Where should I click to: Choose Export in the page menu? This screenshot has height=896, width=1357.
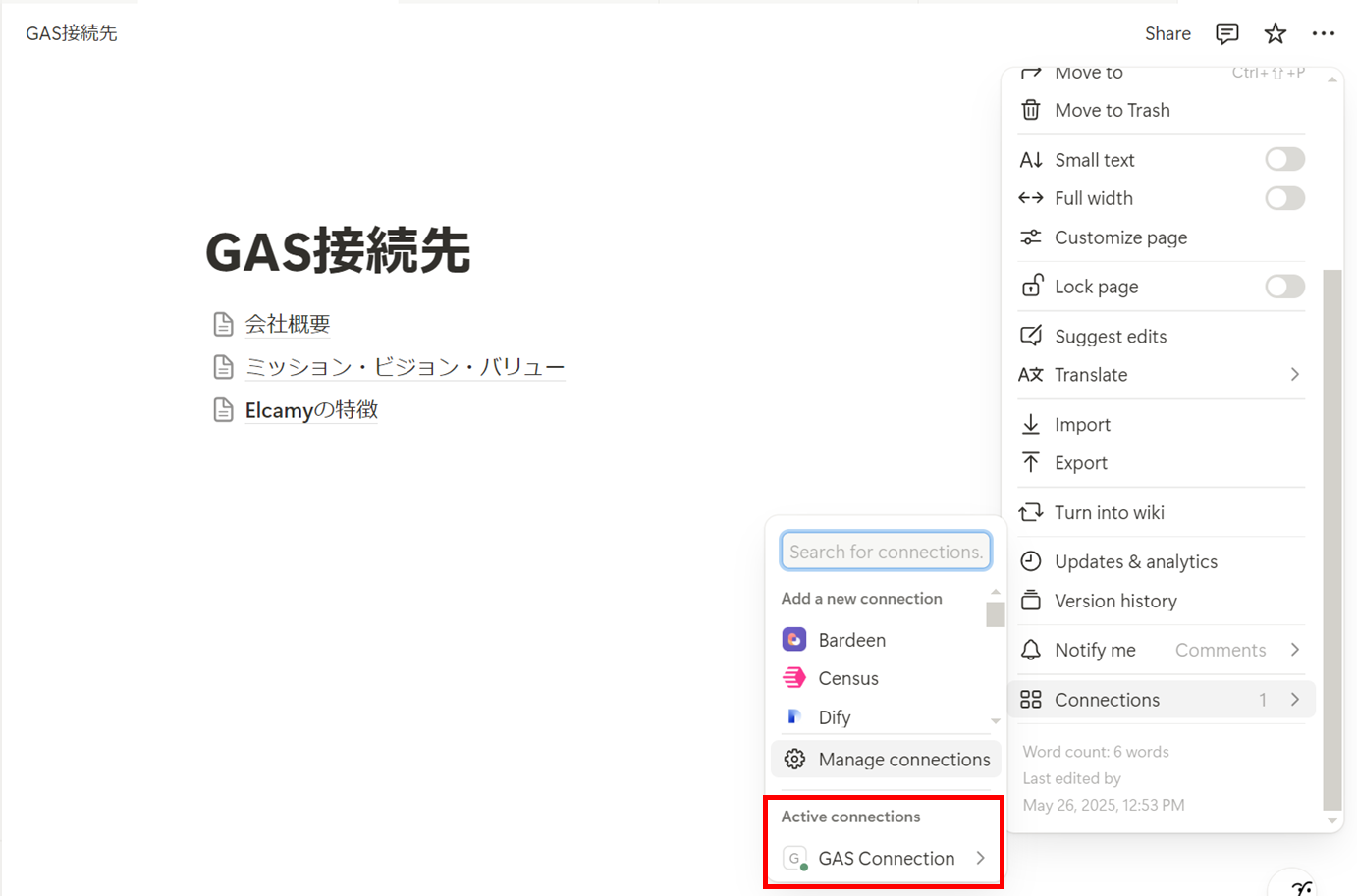(1080, 463)
